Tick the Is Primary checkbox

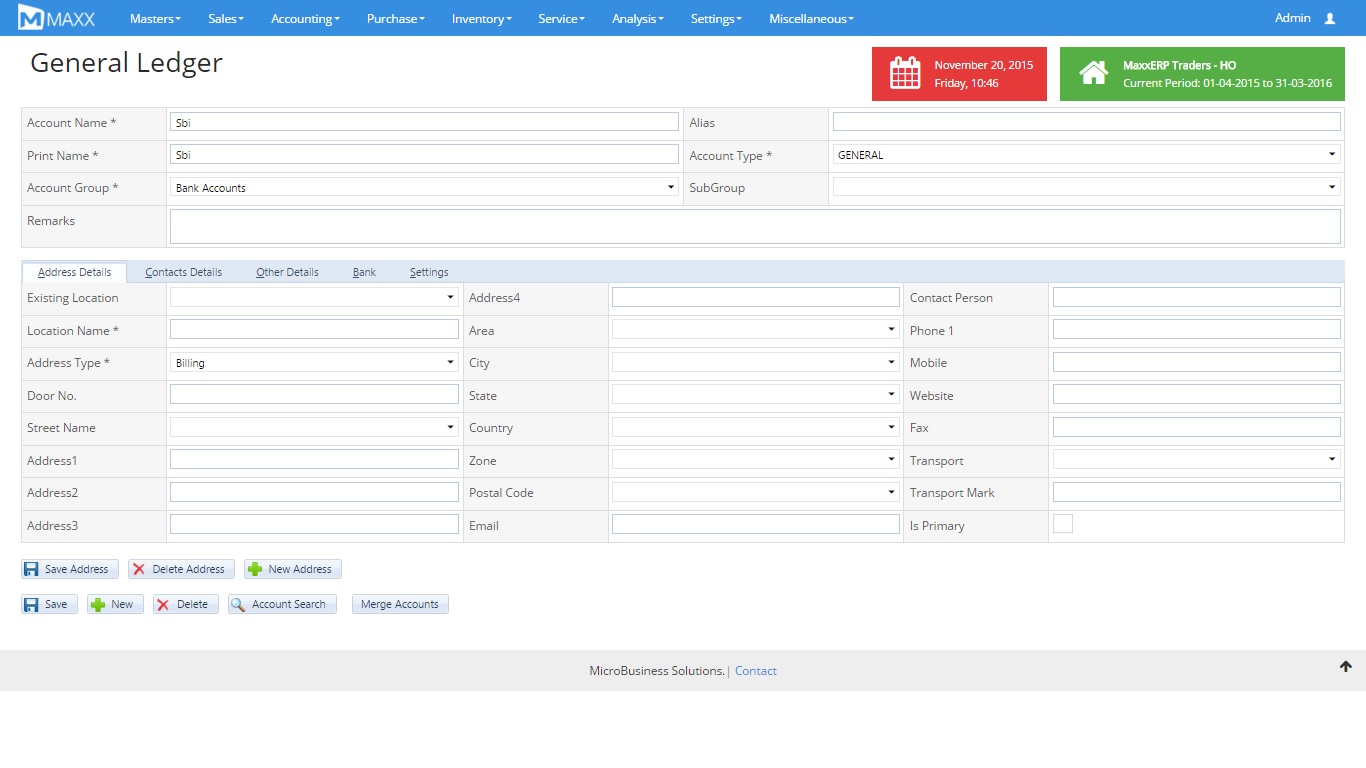pyautogui.click(x=1062, y=524)
